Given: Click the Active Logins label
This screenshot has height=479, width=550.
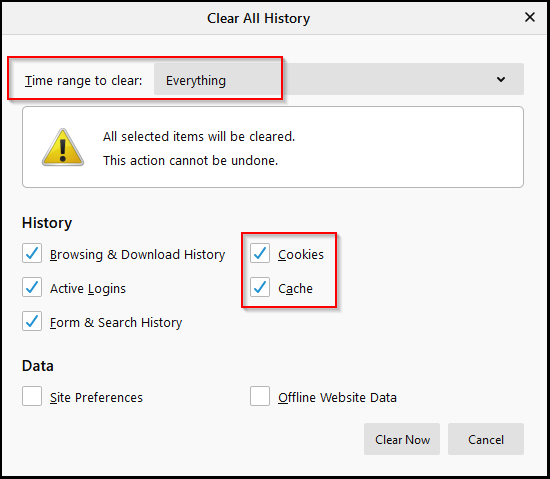Looking at the screenshot, I should (88, 289).
